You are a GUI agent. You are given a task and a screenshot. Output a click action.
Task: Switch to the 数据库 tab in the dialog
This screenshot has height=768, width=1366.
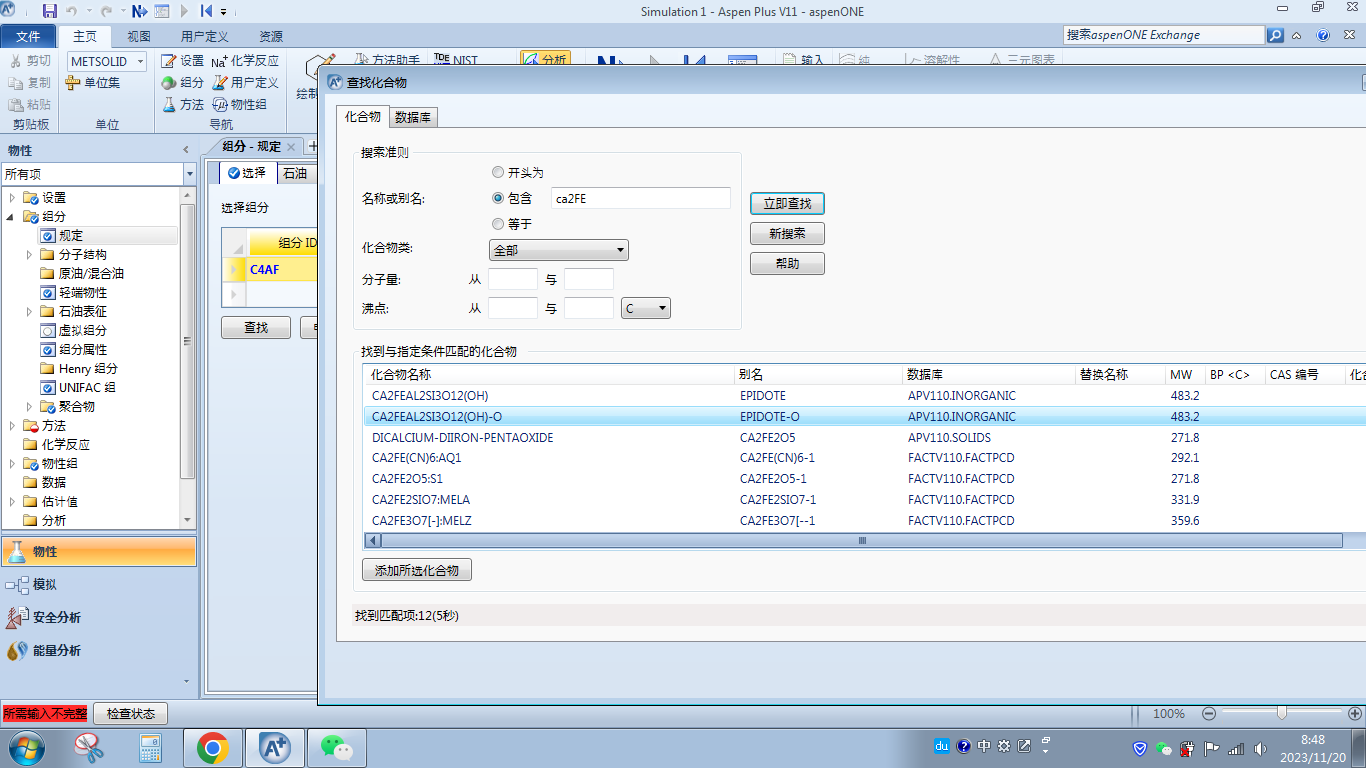pyautogui.click(x=413, y=117)
